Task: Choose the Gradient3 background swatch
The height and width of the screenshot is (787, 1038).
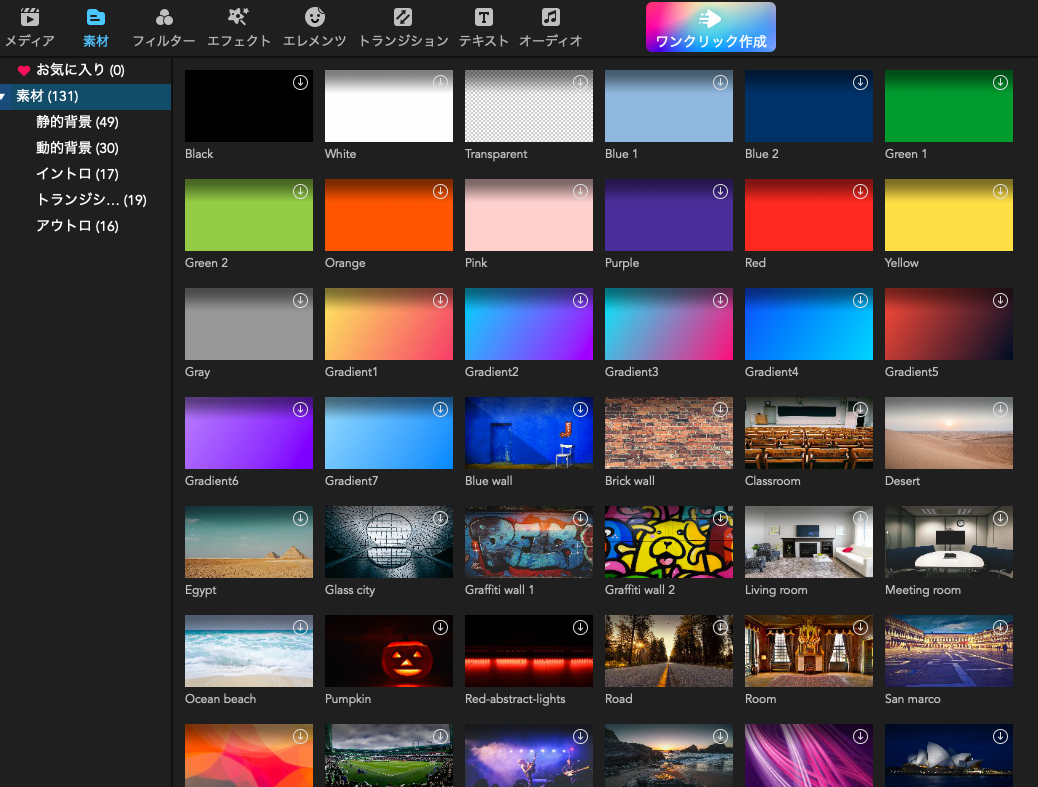Action: point(669,324)
